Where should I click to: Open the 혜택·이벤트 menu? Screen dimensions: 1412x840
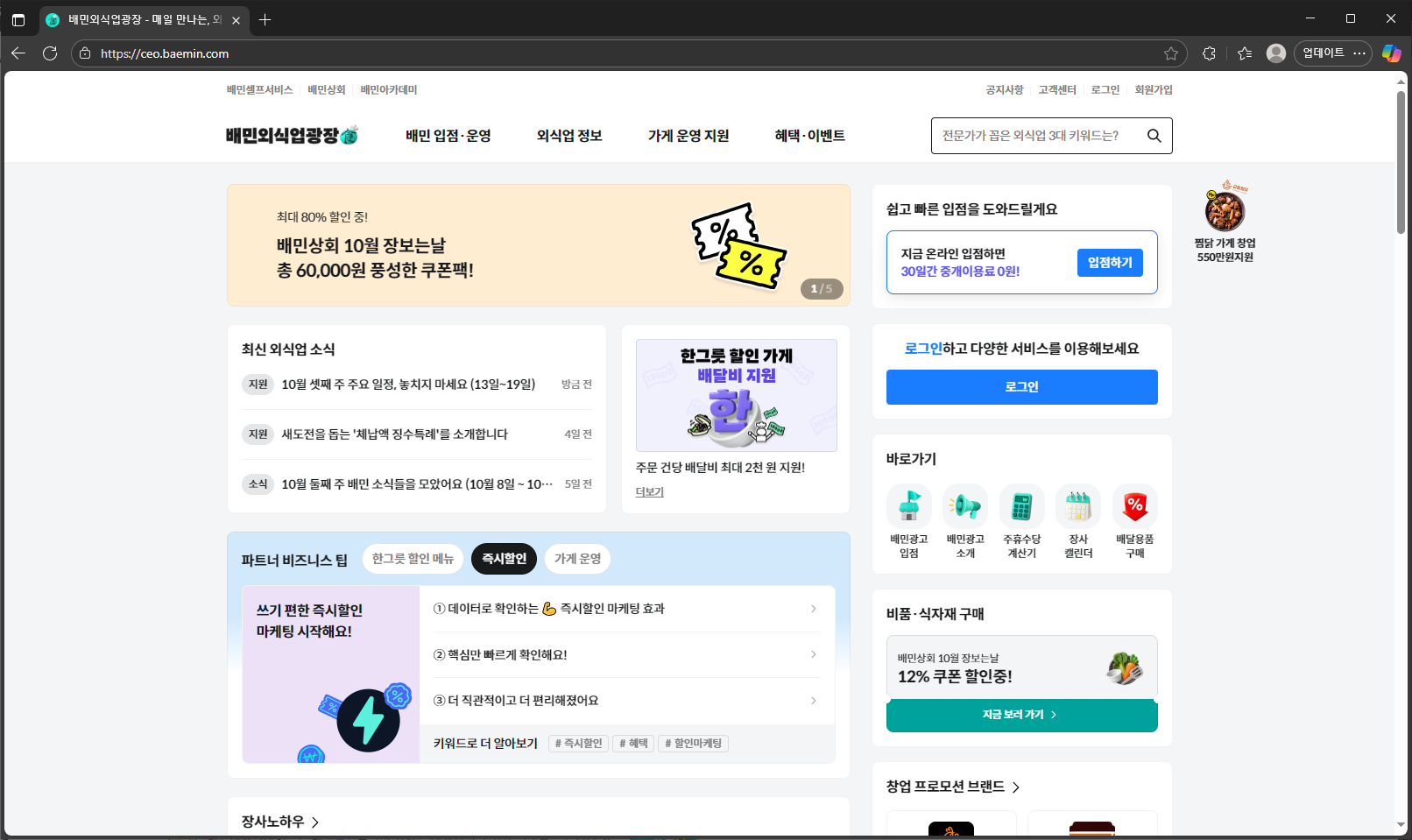click(x=809, y=136)
